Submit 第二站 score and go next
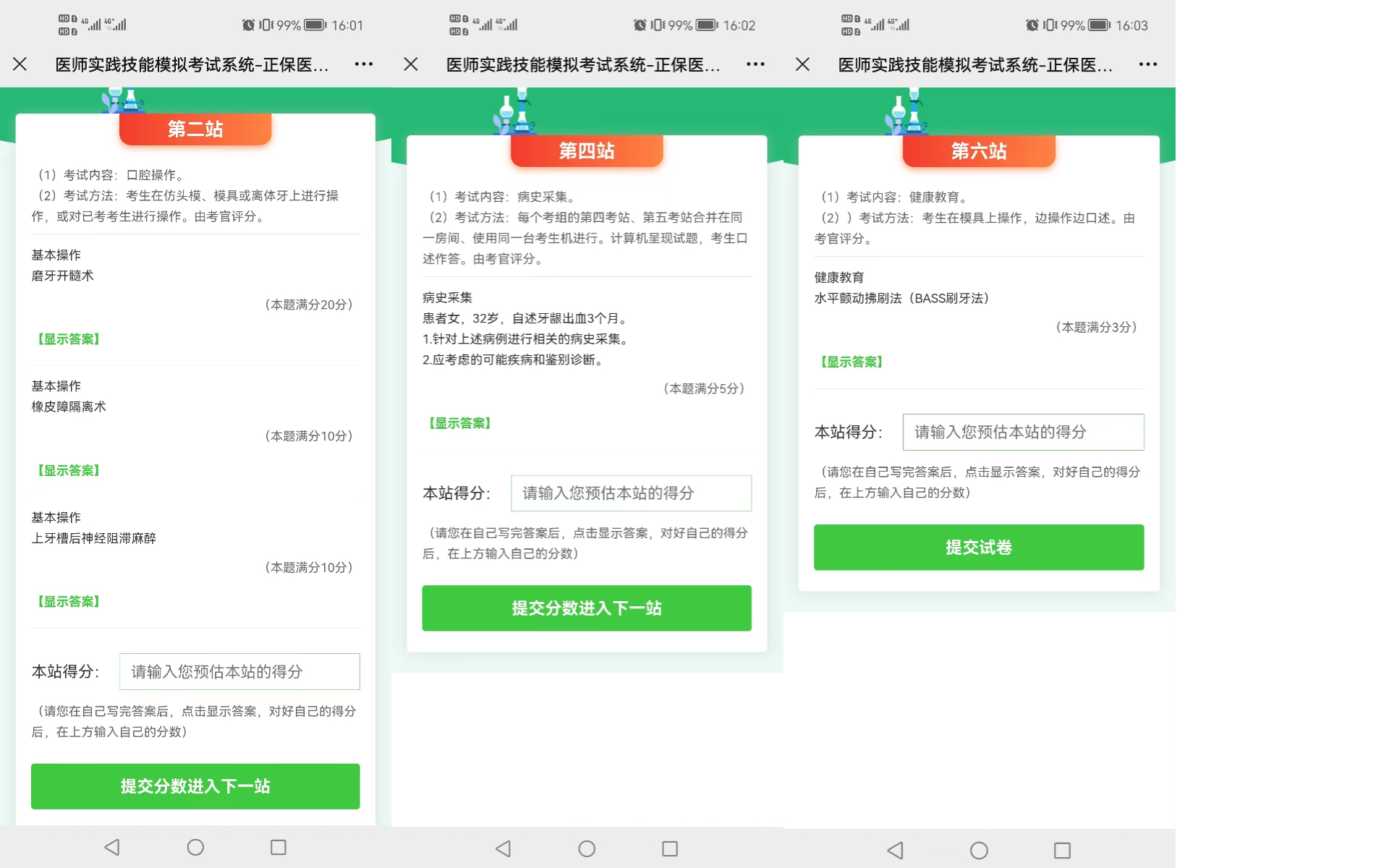Screen dimensions: 1389x868 195,786
